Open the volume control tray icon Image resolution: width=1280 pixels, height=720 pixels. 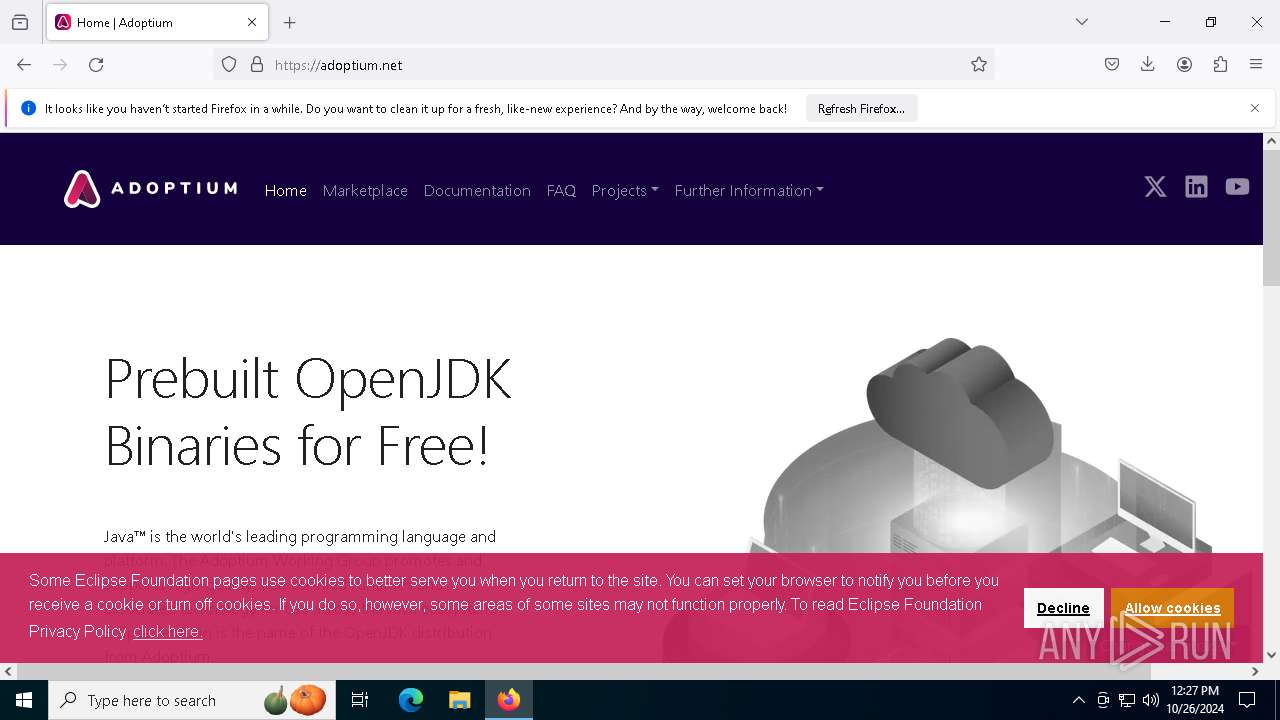pos(1151,700)
